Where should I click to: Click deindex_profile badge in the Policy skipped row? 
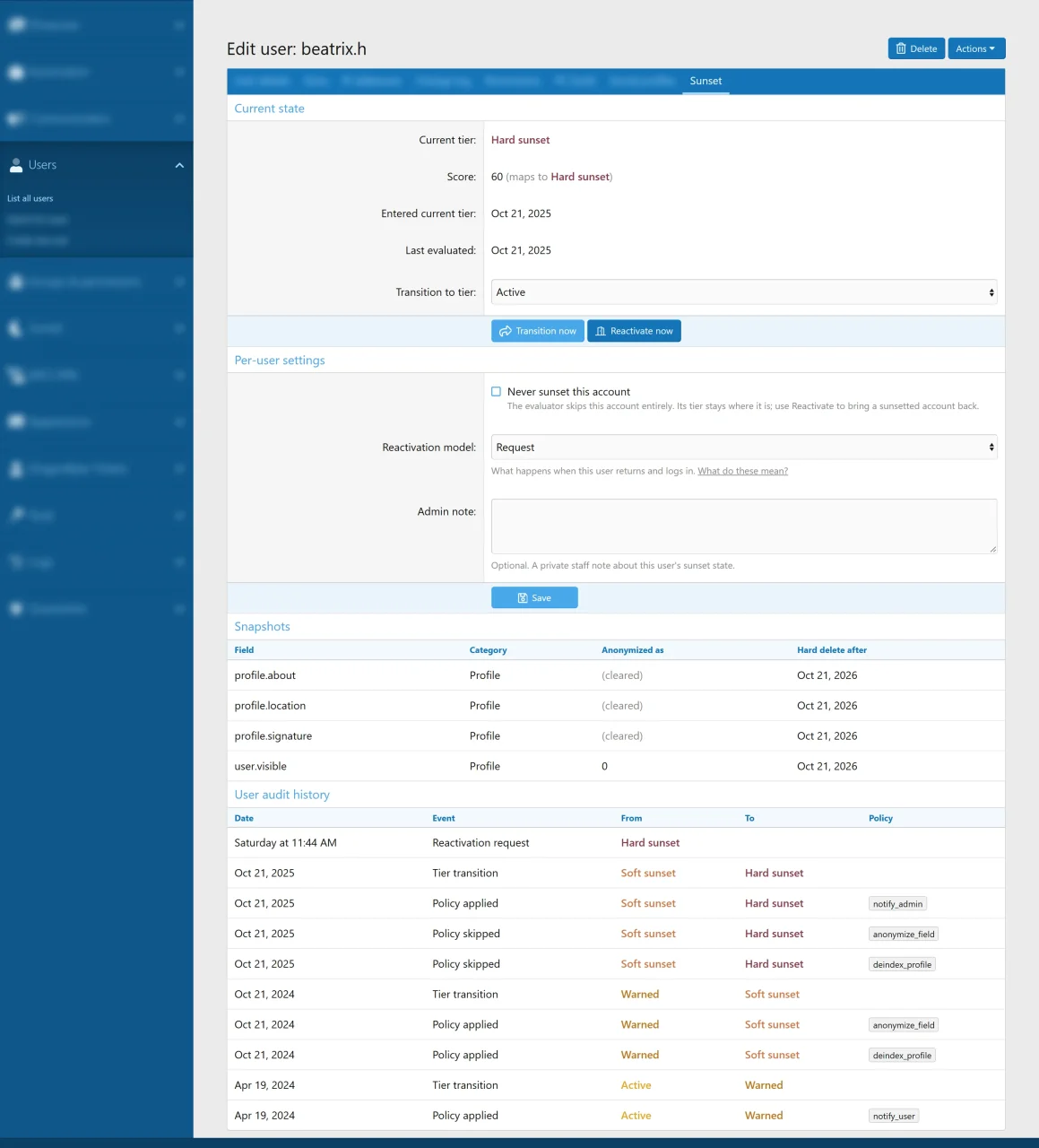pos(902,965)
